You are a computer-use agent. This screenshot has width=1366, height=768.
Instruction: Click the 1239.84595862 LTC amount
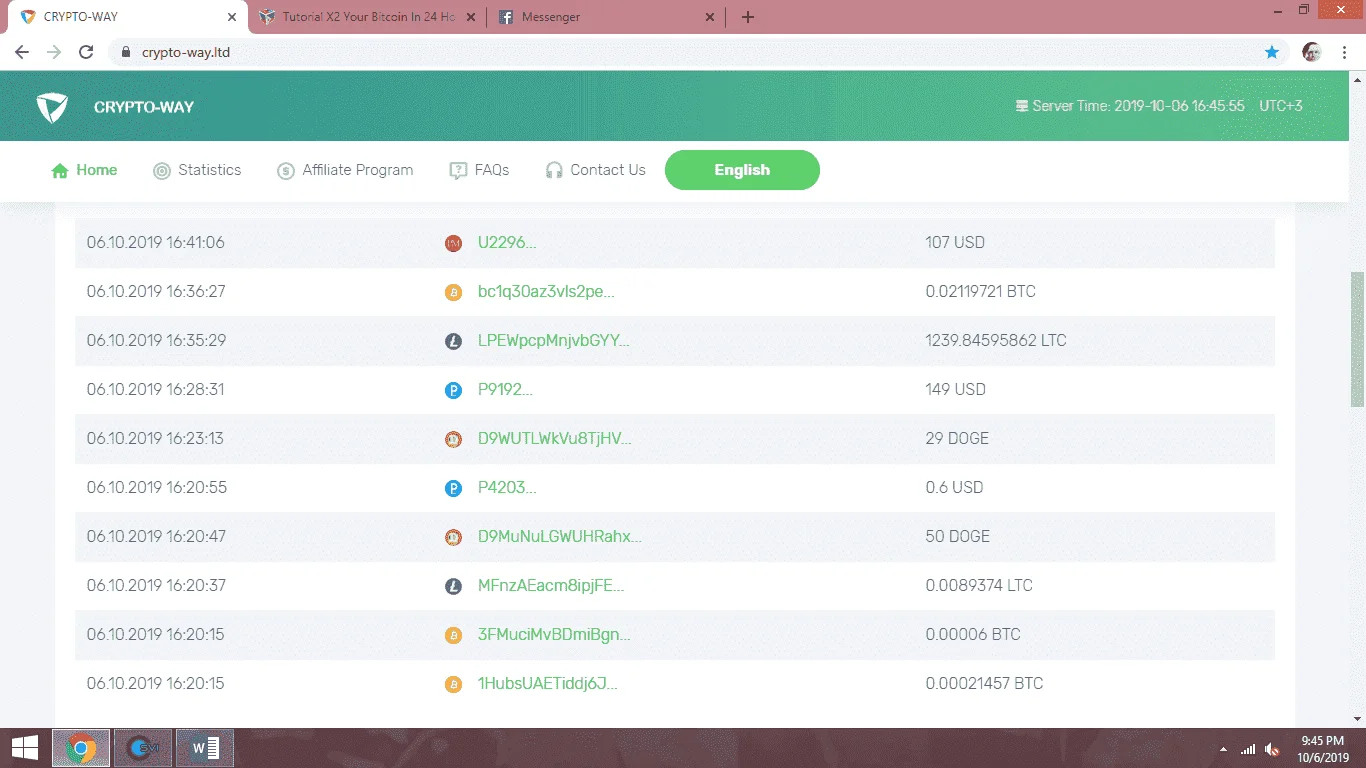click(x=996, y=341)
